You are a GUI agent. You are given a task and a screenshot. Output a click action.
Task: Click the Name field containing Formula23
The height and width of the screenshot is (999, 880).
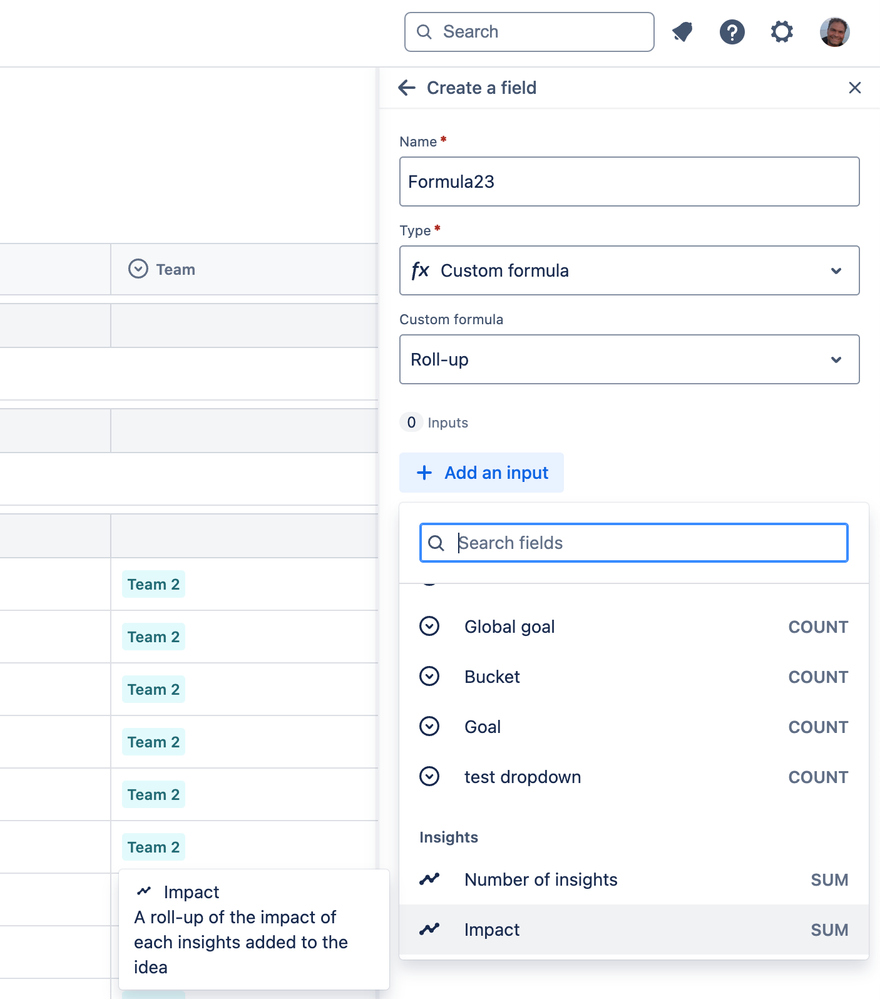[629, 182]
